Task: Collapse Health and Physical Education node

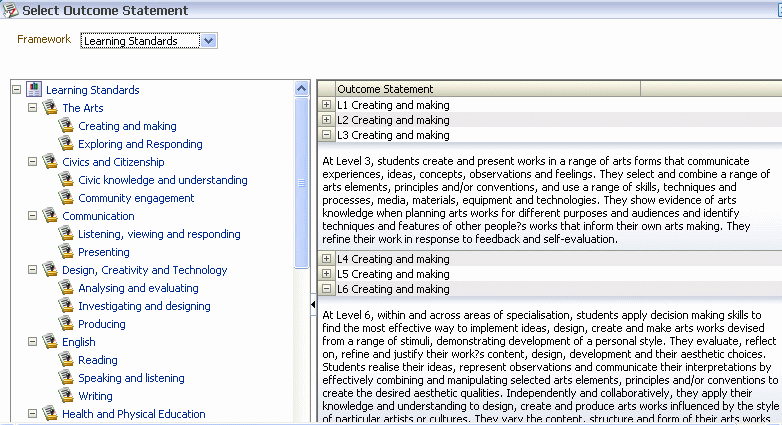Action: (32, 414)
